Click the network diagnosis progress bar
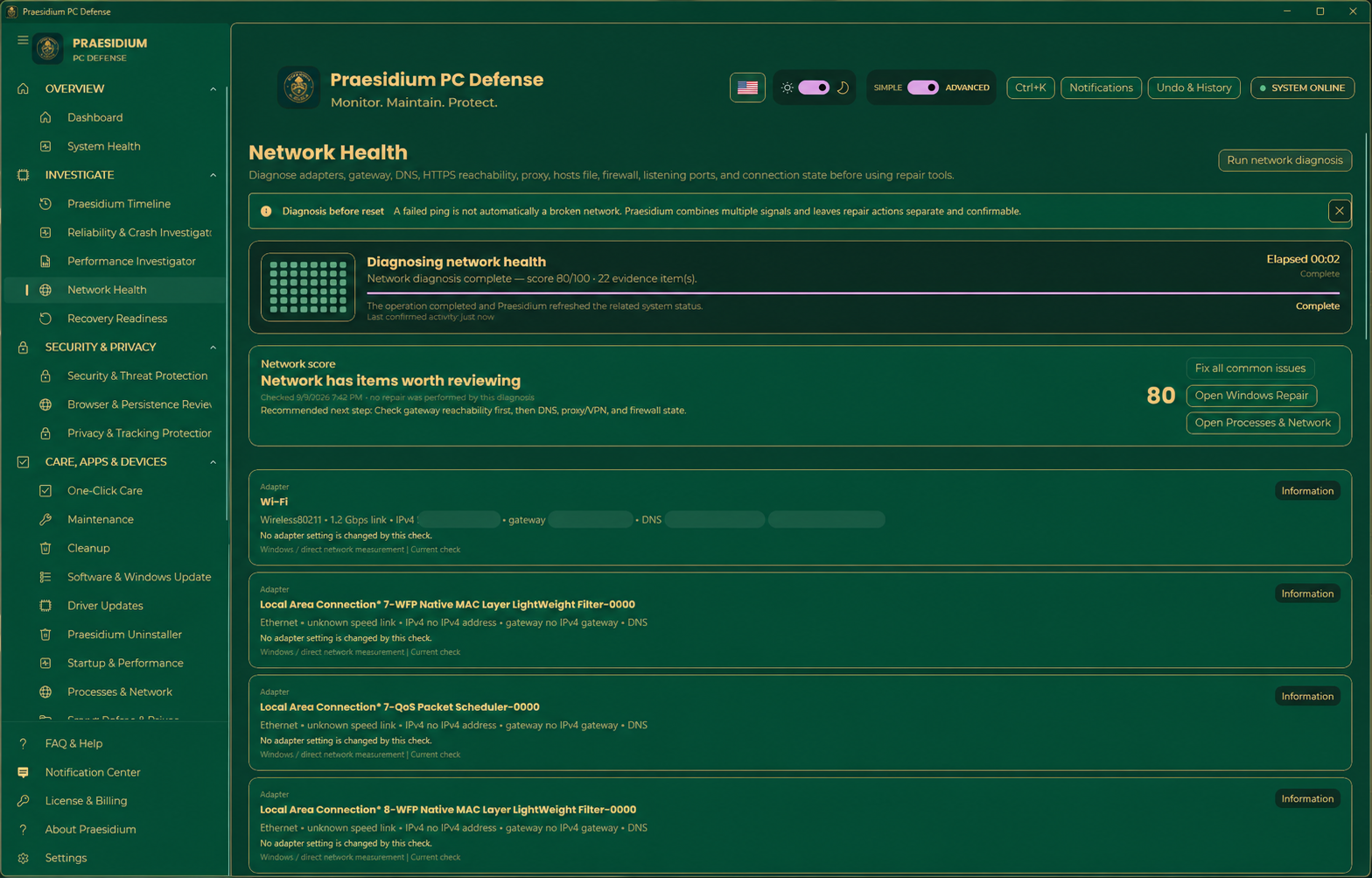Screen dimensions: 1372x878 tap(853, 293)
